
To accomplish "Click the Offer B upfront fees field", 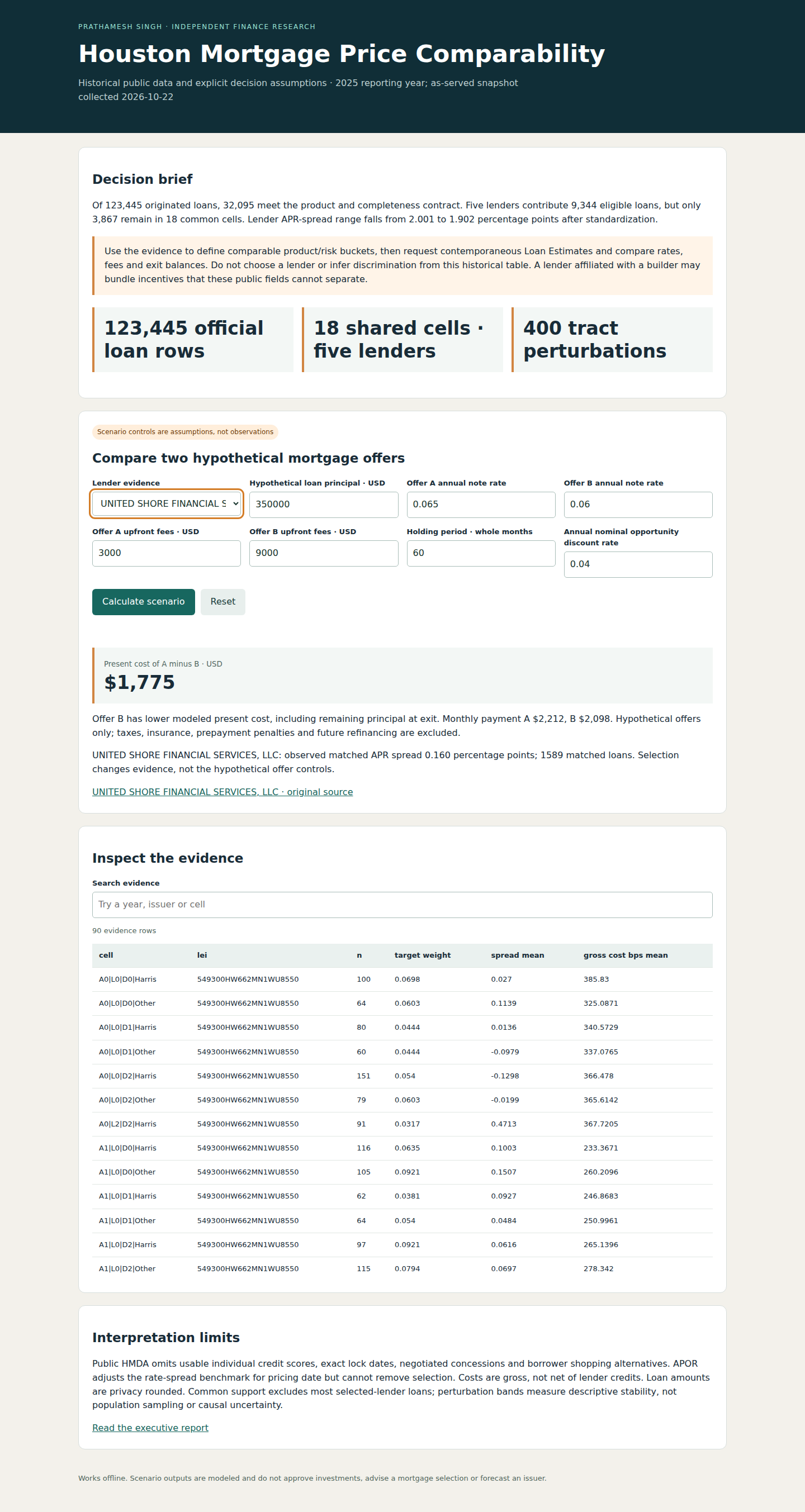I will click(x=324, y=553).
